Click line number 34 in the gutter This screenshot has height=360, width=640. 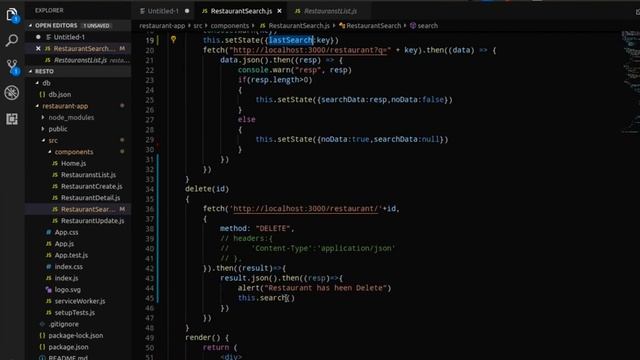coord(149,189)
